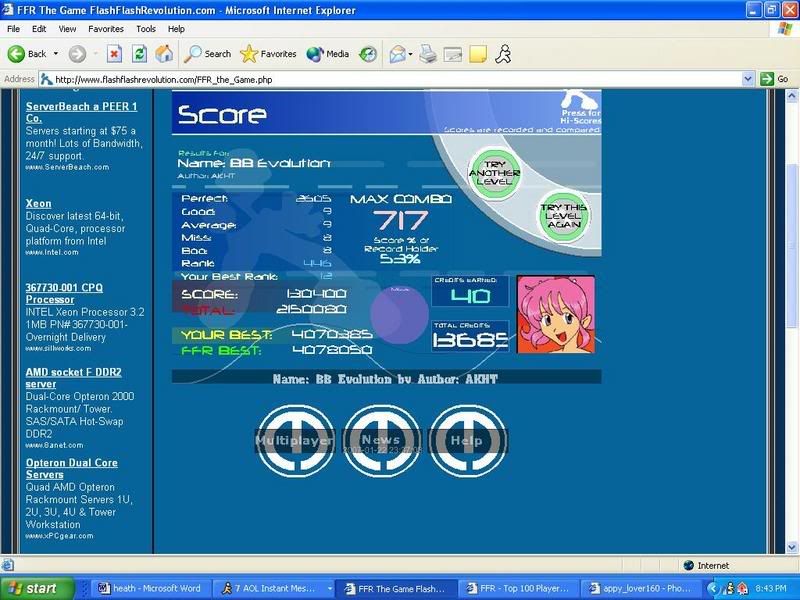Click the page scrollbar up arrow

pyautogui.click(x=792, y=95)
